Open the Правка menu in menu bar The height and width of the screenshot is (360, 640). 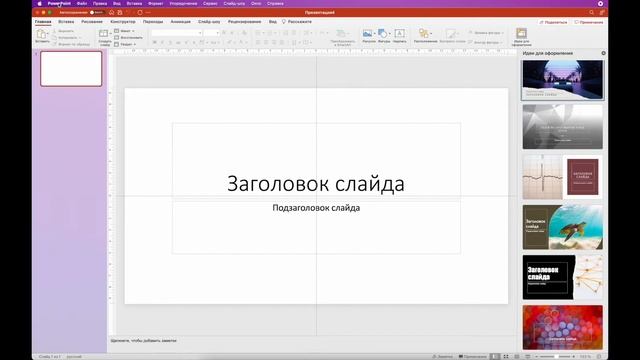click(100, 3)
